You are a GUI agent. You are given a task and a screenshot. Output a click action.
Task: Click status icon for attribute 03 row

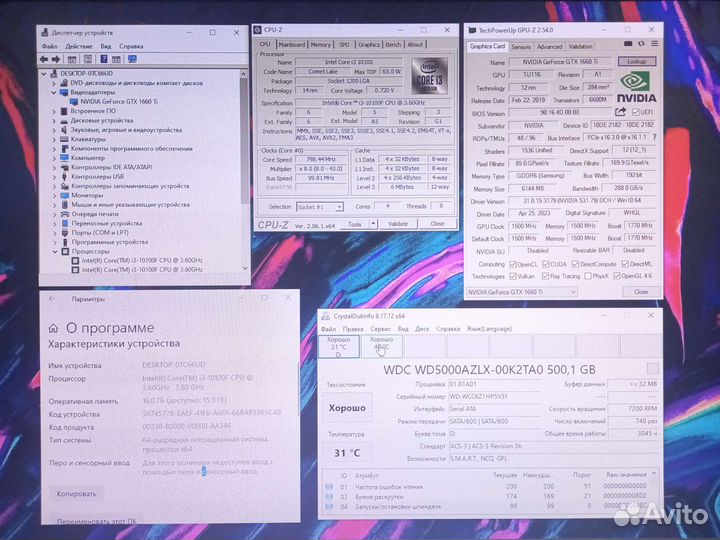(329, 496)
